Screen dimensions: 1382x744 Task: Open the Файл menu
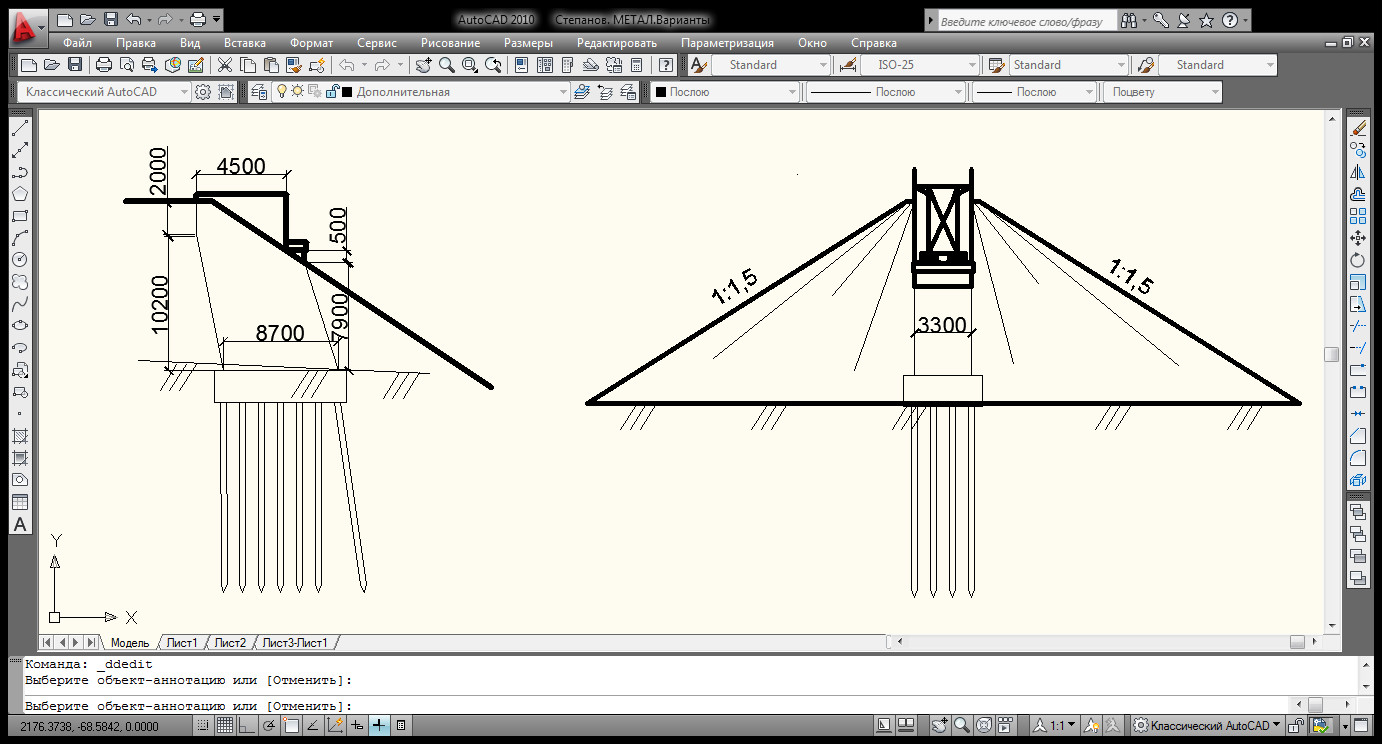(77, 43)
